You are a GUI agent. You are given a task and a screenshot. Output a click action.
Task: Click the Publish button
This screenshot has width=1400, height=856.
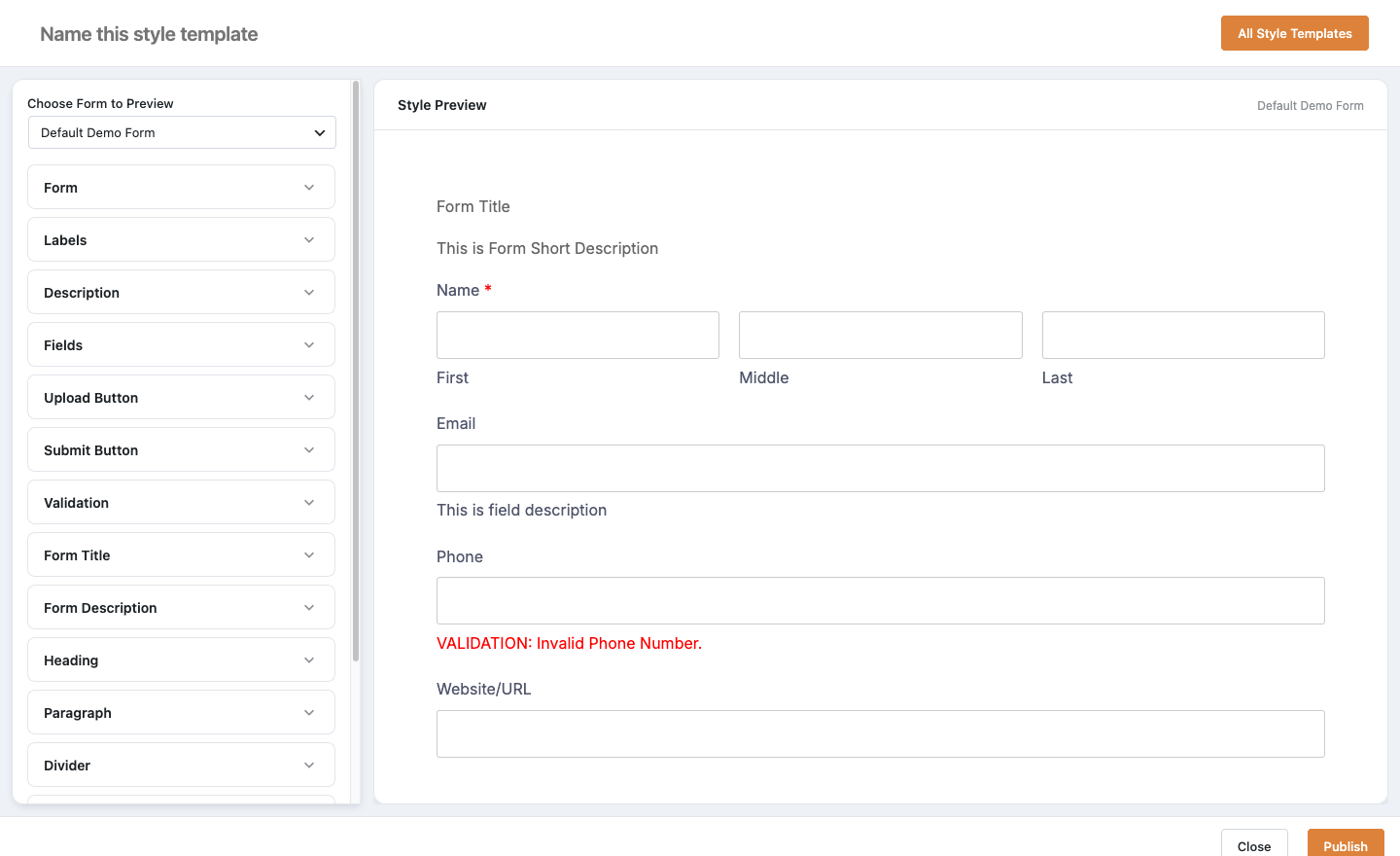coord(1346,843)
